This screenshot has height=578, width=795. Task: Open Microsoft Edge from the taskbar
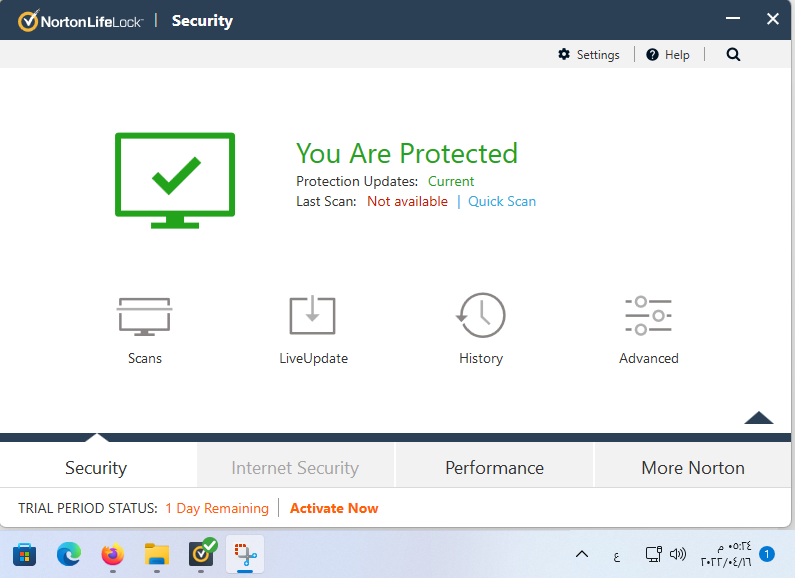point(68,555)
